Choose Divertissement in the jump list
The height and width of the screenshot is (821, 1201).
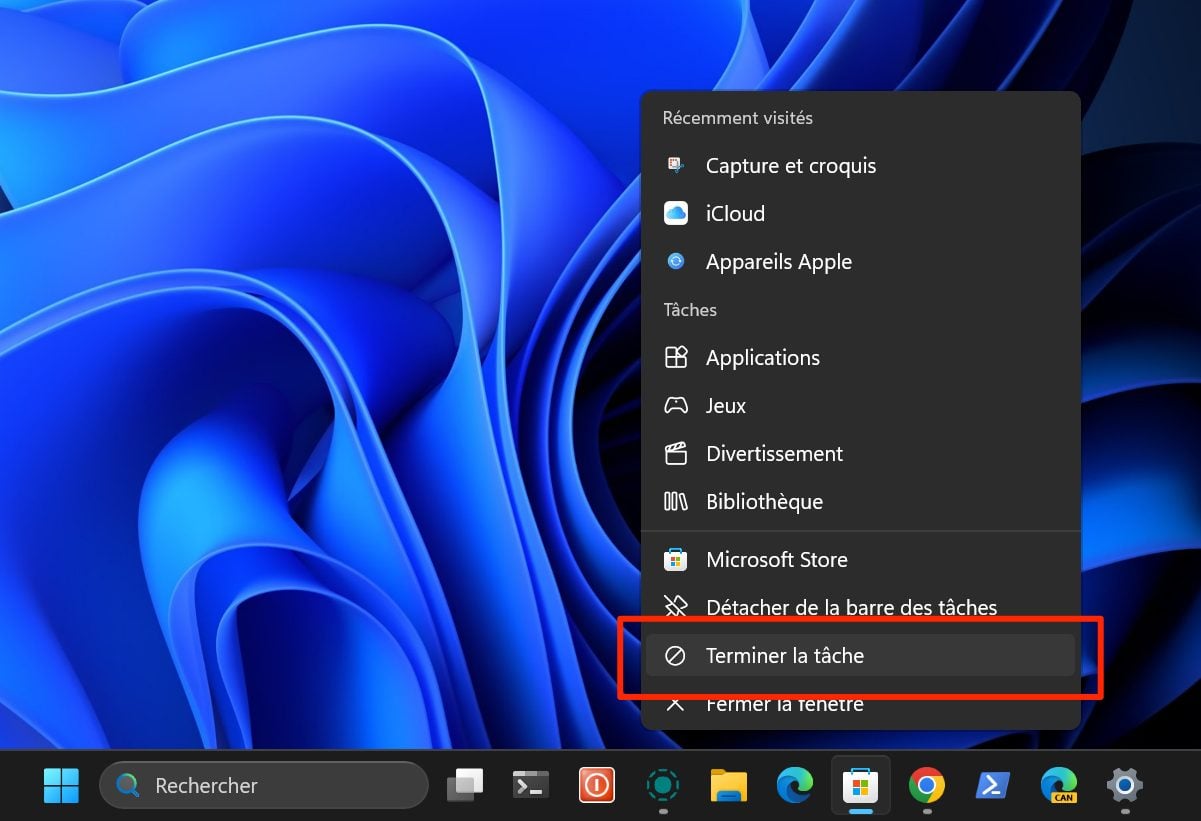click(x=860, y=454)
